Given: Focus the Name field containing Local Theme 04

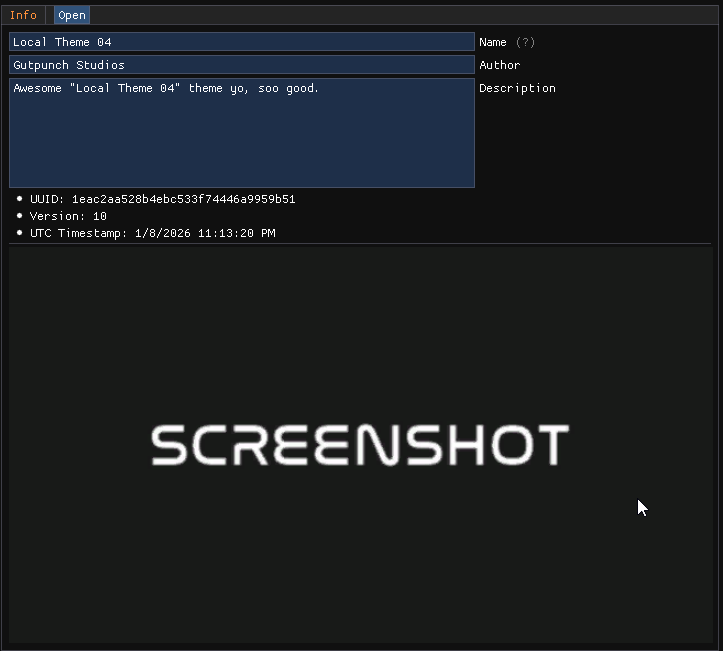Looking at the screenshot, I should (x=241, y=42).
